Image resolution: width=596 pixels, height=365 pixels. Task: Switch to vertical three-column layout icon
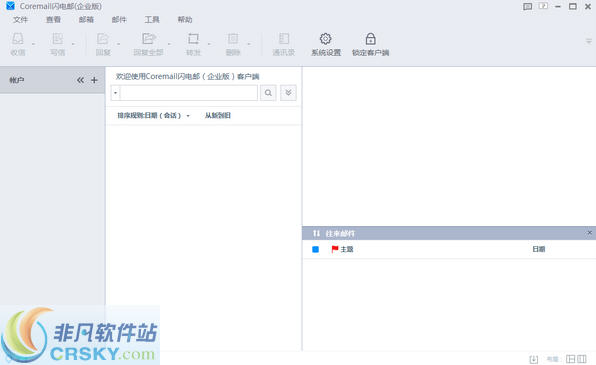pyautogui.click(x=582, y=359)
